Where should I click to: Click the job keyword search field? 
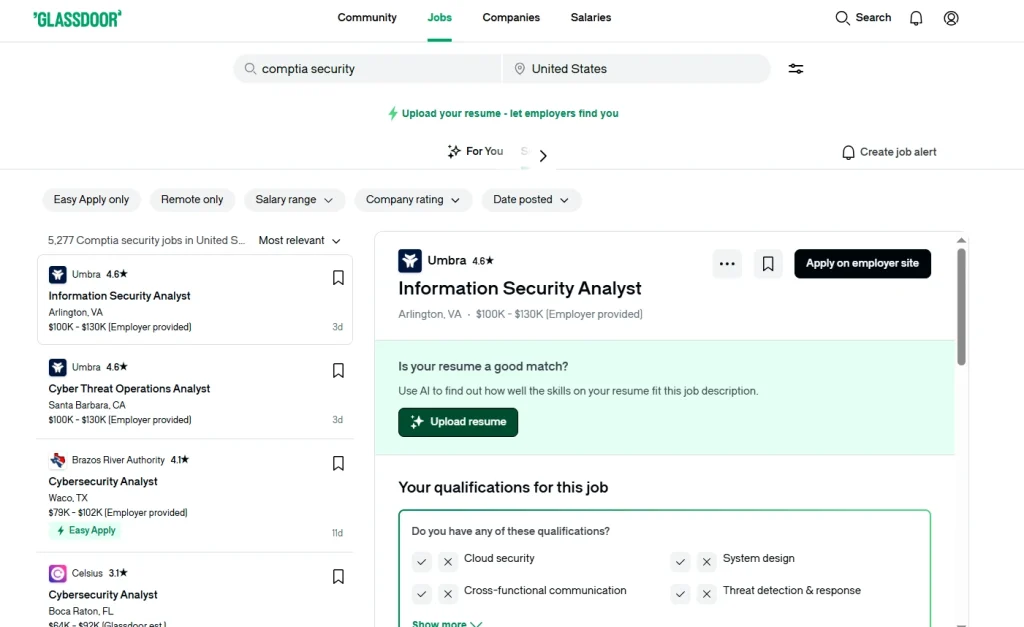368,69
